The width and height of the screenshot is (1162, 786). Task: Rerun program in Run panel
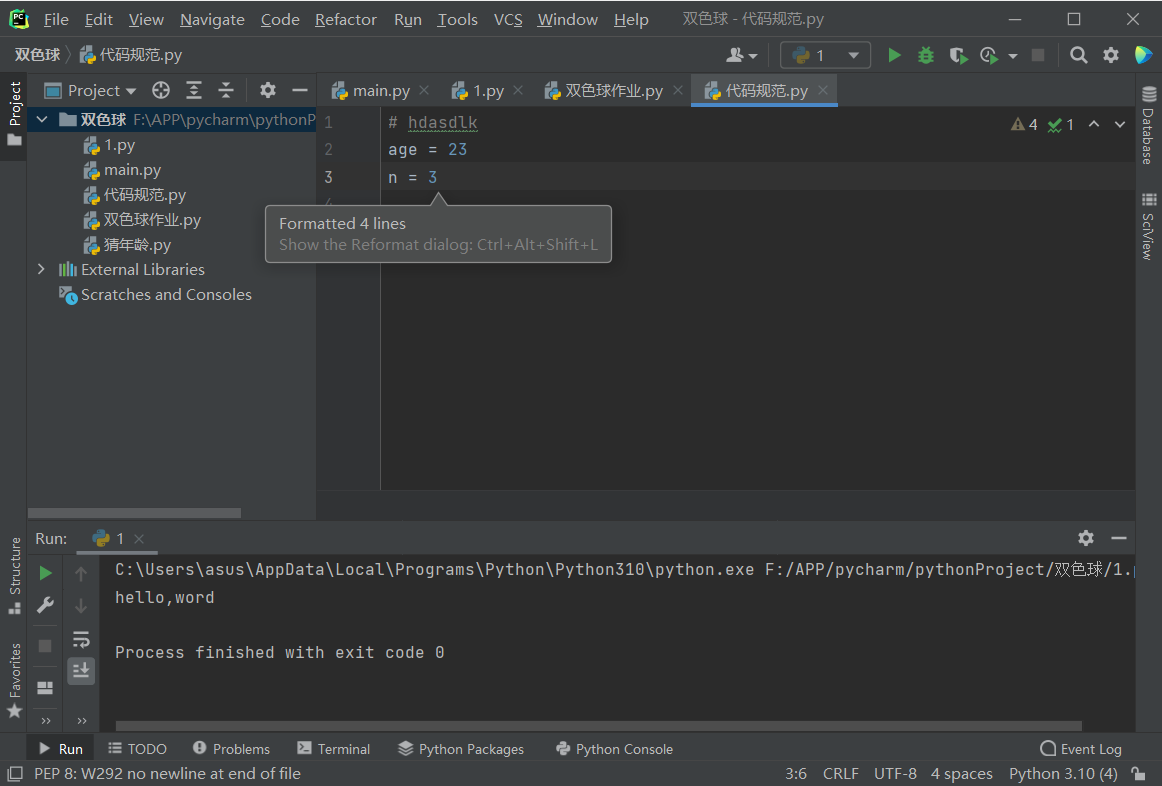45,573
